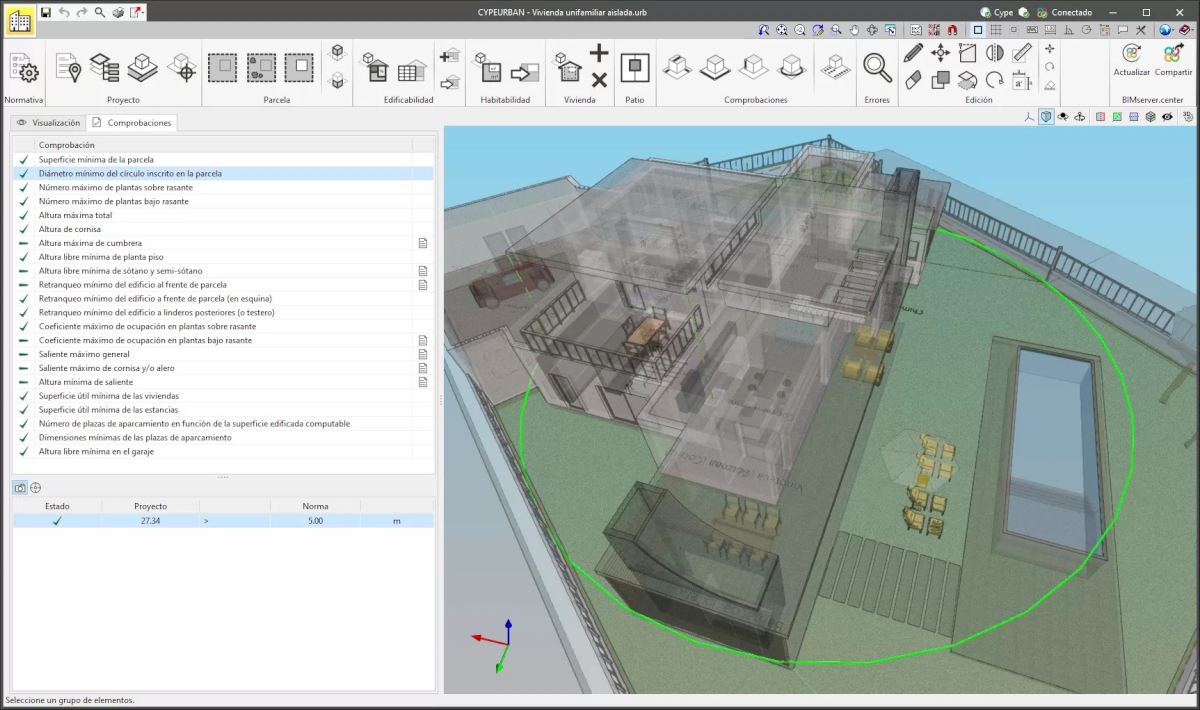
Task: Toggle the camera view button in results panel
Action: click(19, 488)
